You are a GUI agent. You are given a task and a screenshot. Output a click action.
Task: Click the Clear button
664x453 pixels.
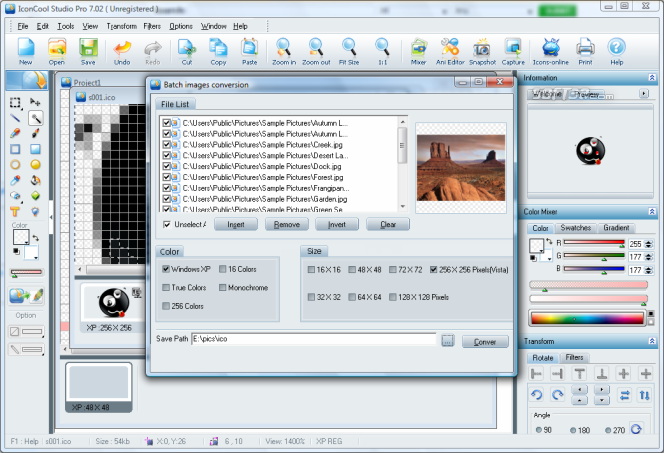pyautogui.click(x=388, y=224)
